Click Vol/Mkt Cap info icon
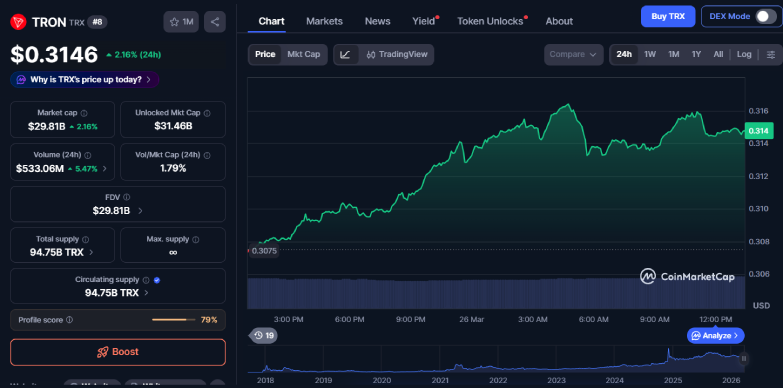The image size is (783, 388). click(207, 155)
